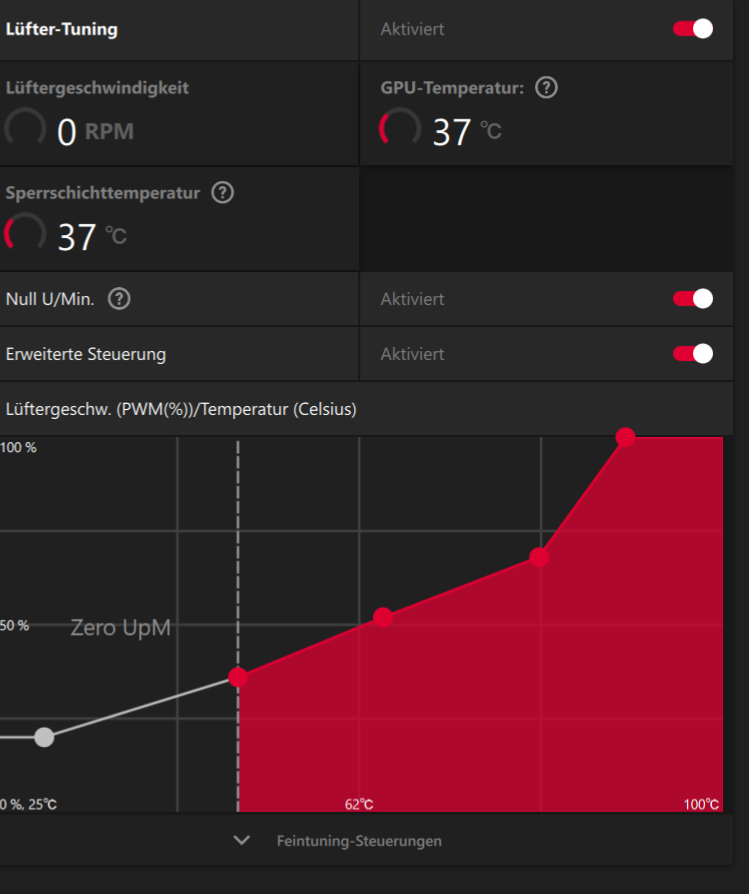This screenshot has height=894, width=749.
Task: Click the Zero UpM label on the graph
Action: pyautogui.click(x=120, y=628)
